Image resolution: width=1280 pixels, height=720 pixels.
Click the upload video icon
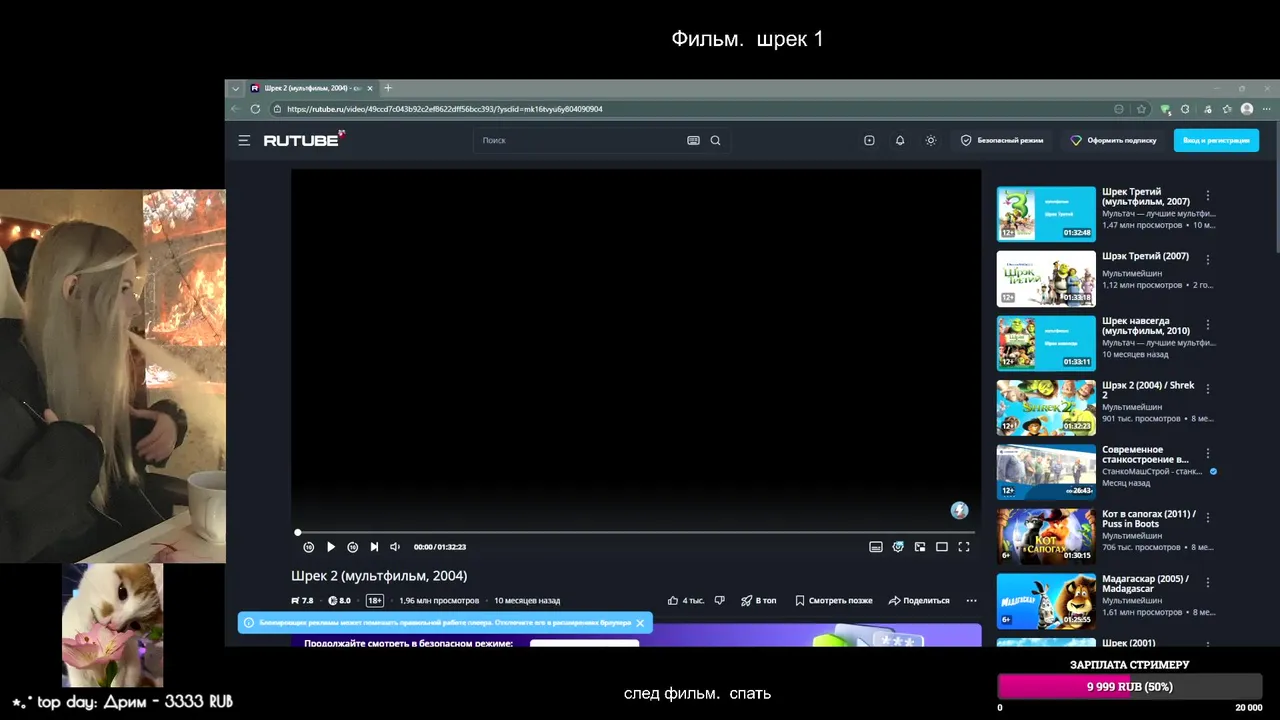click(x=869, y=141)
